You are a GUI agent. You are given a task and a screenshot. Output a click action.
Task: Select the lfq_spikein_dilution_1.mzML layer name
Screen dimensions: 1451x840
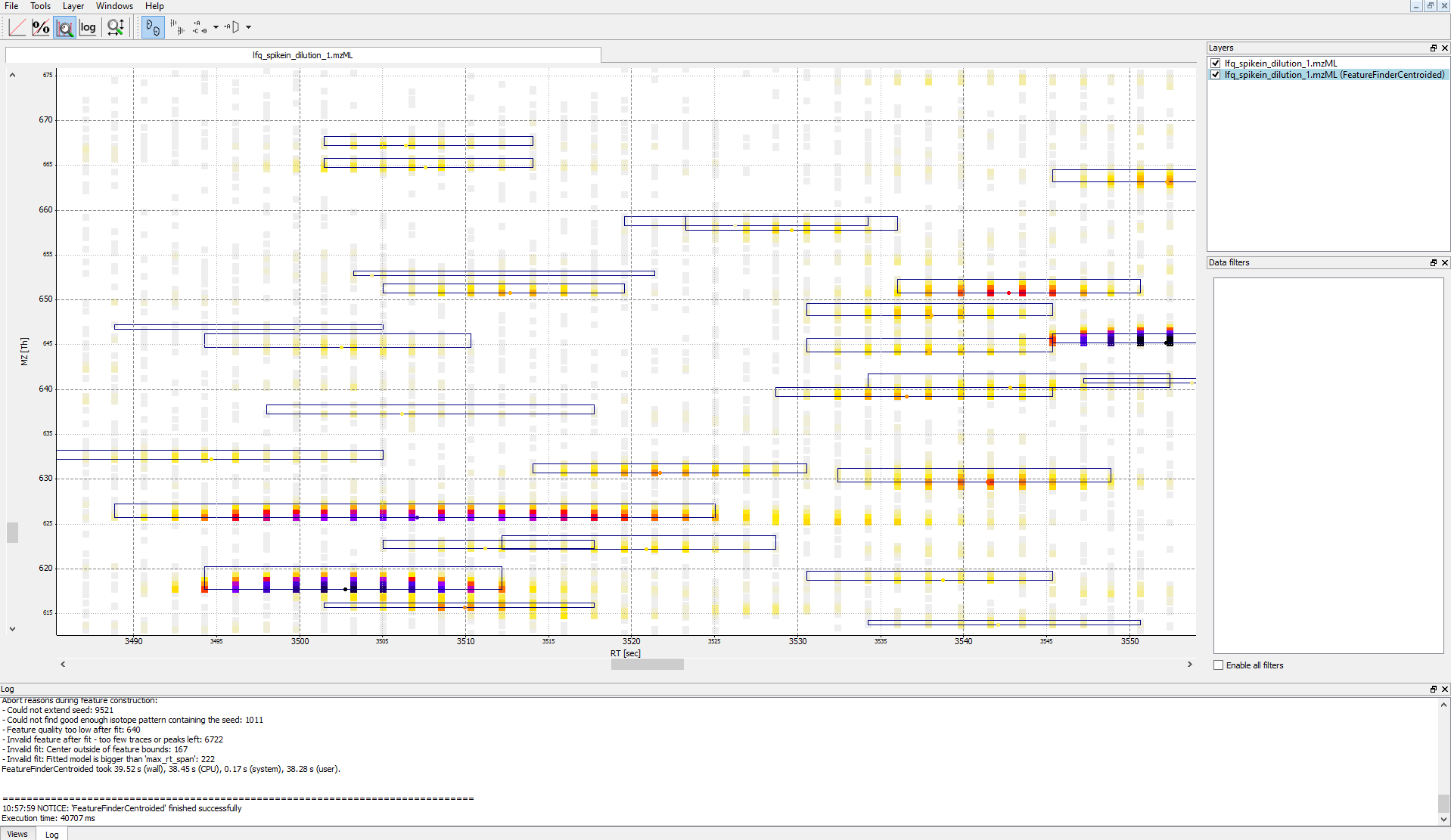(x=1281, y=64)
